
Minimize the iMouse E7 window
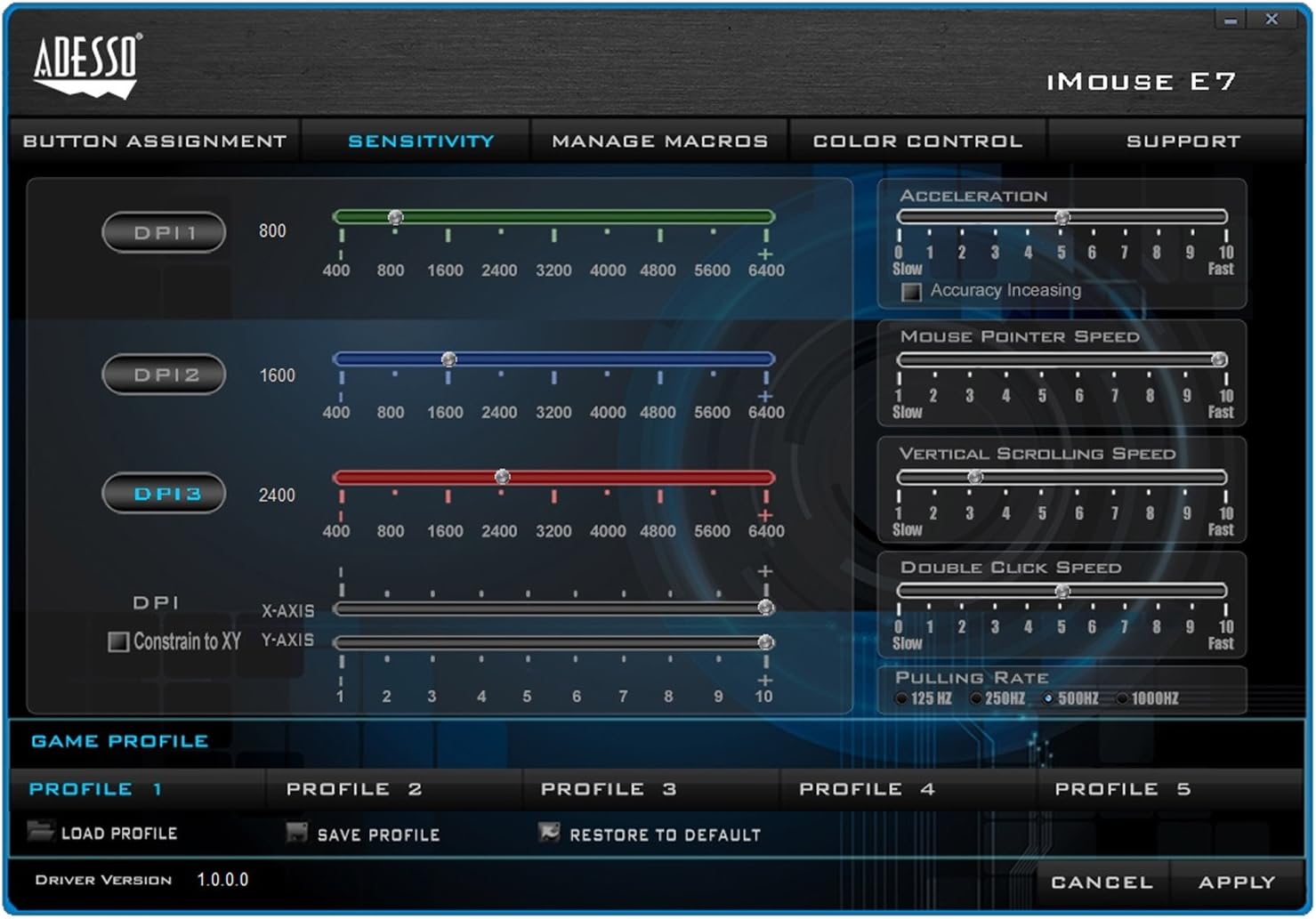pyautogui.click(x=1231, y=20)
